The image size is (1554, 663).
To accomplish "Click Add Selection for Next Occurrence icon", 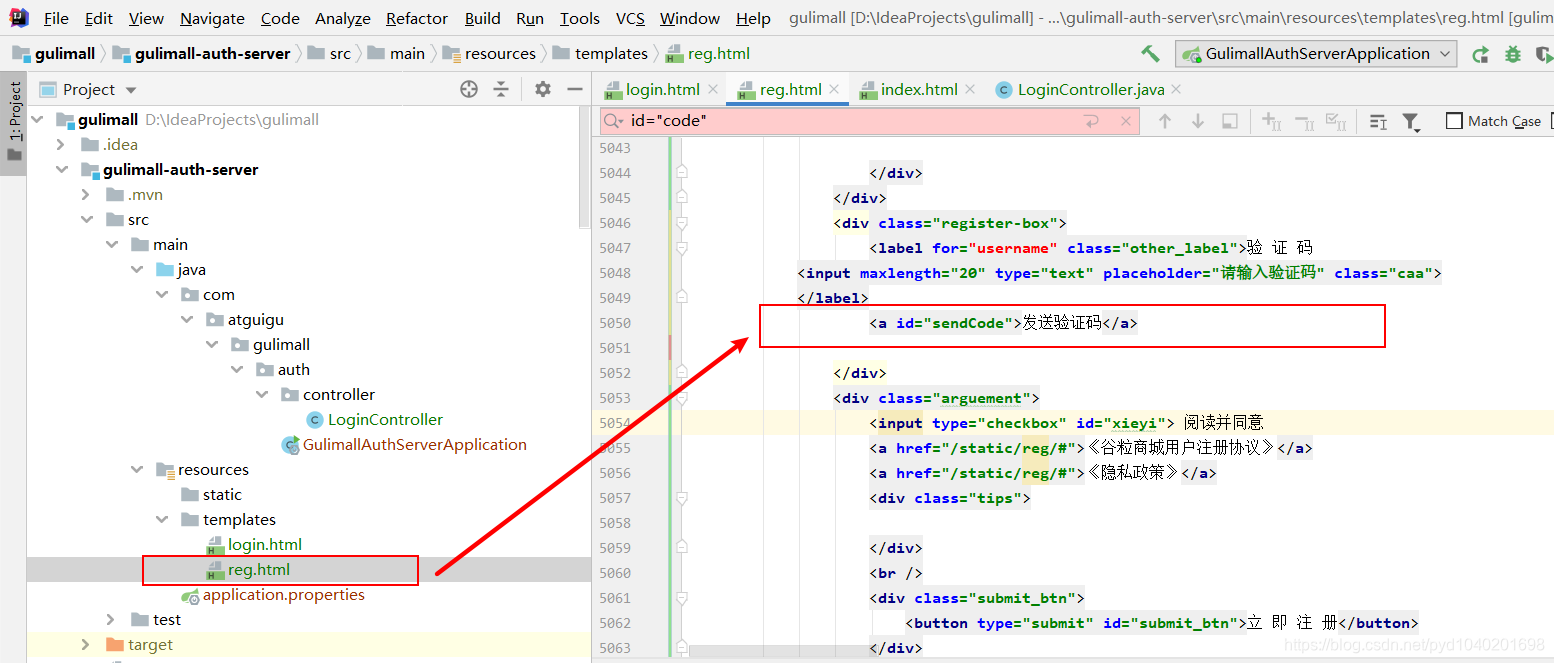I will point(1272,121).
